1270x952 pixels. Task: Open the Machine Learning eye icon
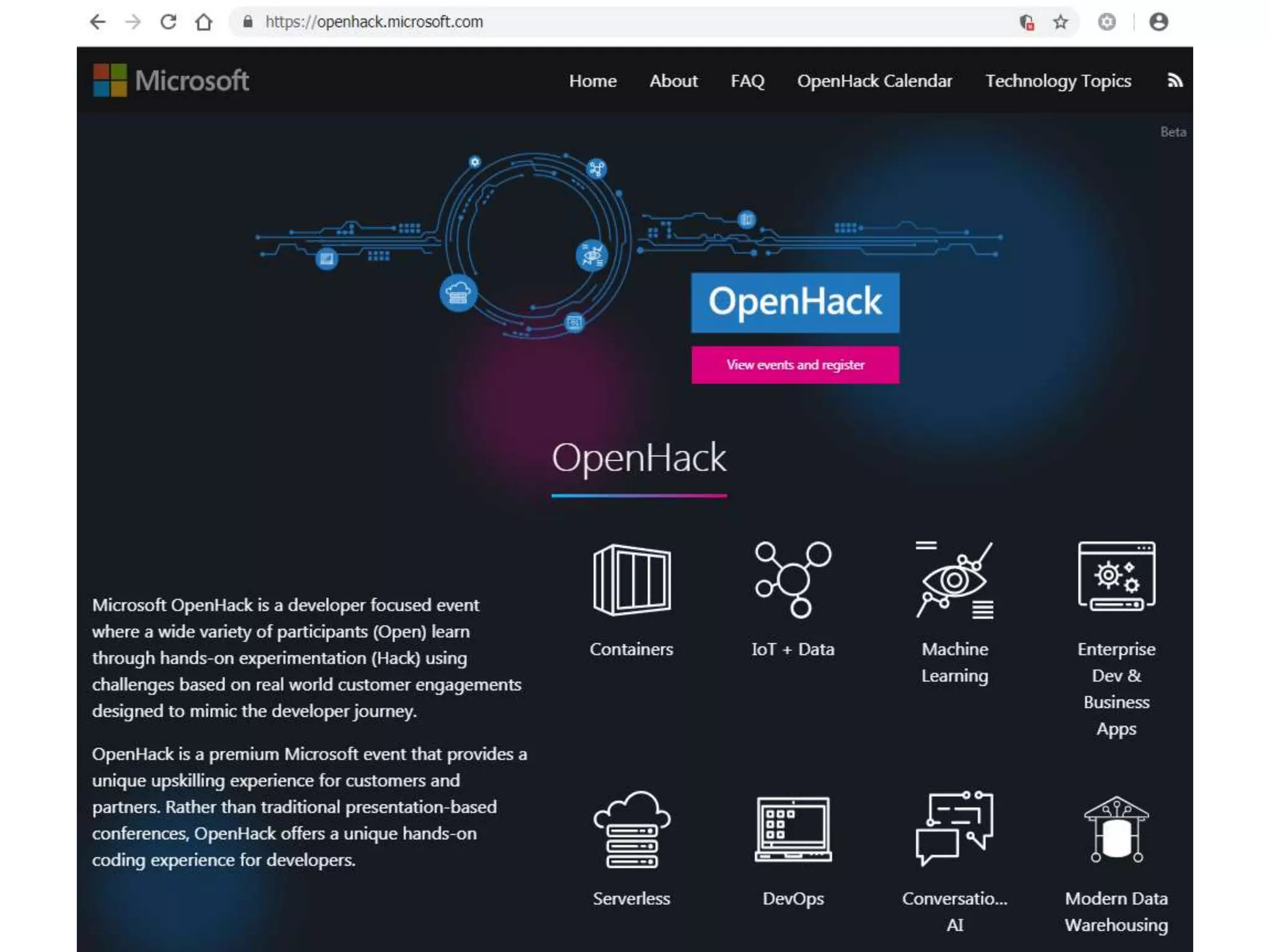tap(954, 580)
